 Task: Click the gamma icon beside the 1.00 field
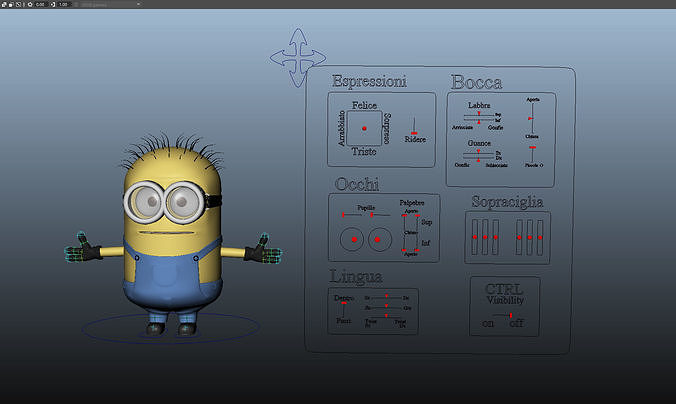coord(53,4)
